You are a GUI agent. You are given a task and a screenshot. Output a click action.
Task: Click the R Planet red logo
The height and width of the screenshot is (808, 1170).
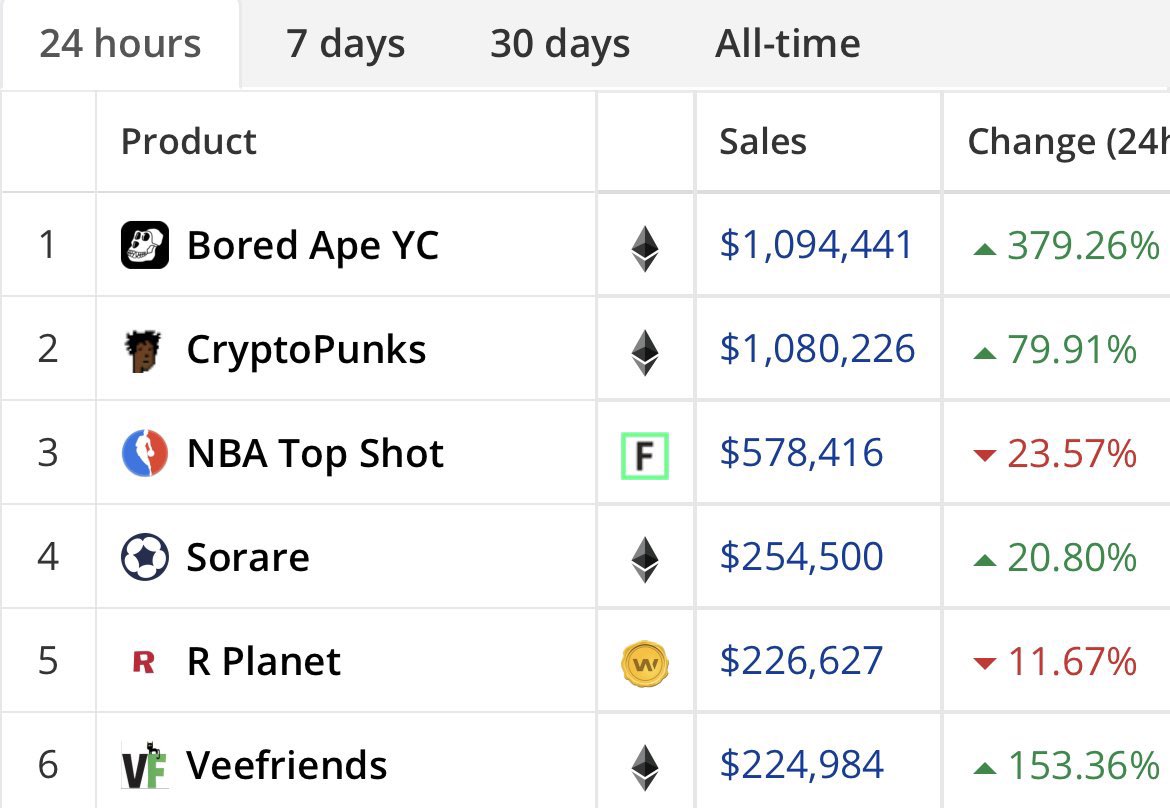tap(144, 662)
